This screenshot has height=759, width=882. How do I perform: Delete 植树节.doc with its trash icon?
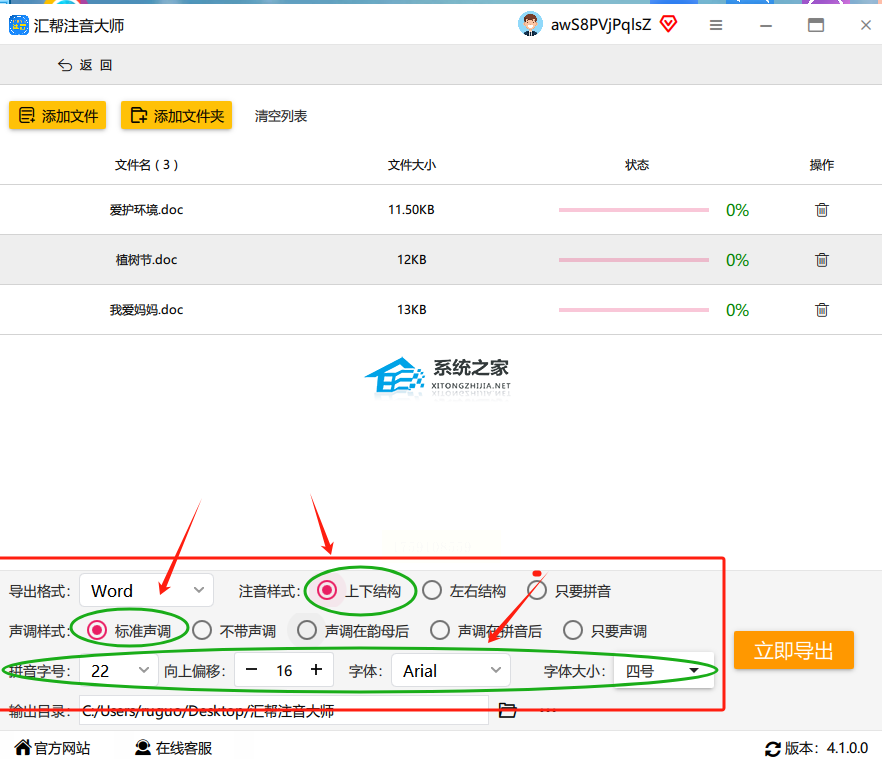click(822, 260)
